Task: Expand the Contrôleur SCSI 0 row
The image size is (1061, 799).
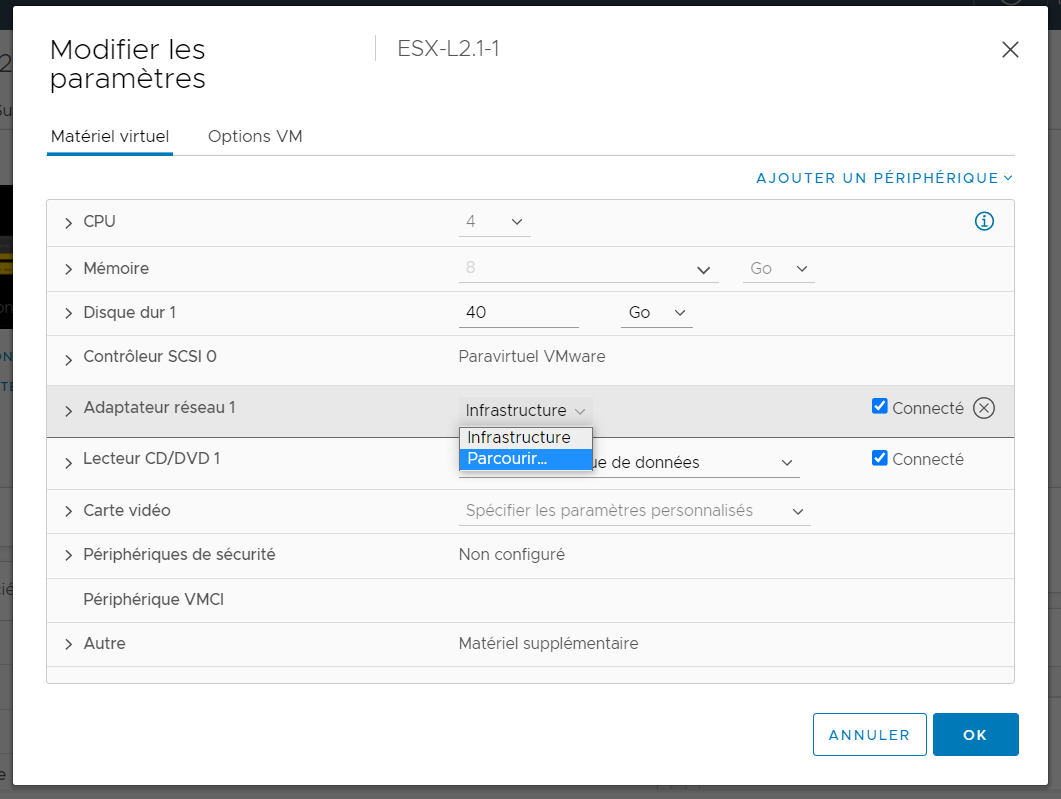Action: point(68,359)
